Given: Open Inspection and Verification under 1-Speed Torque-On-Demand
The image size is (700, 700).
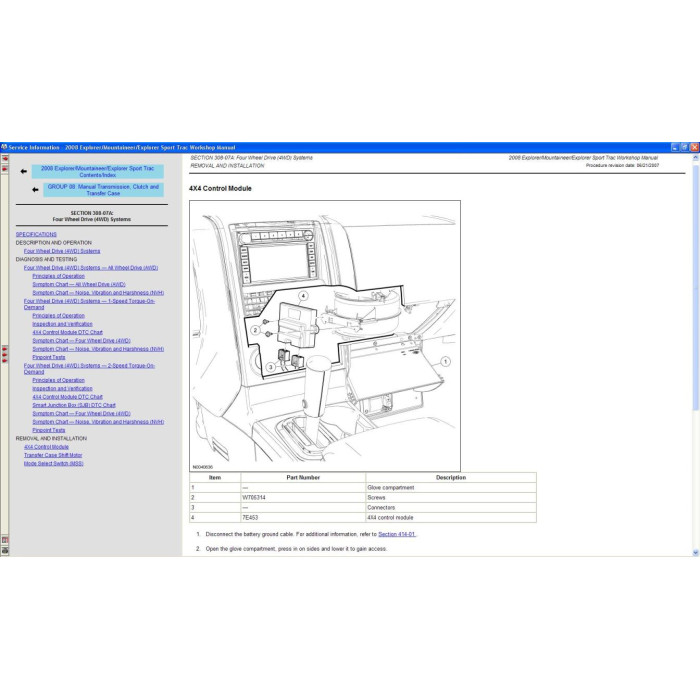Looking at the screenshot, I should tap(62, 324).
